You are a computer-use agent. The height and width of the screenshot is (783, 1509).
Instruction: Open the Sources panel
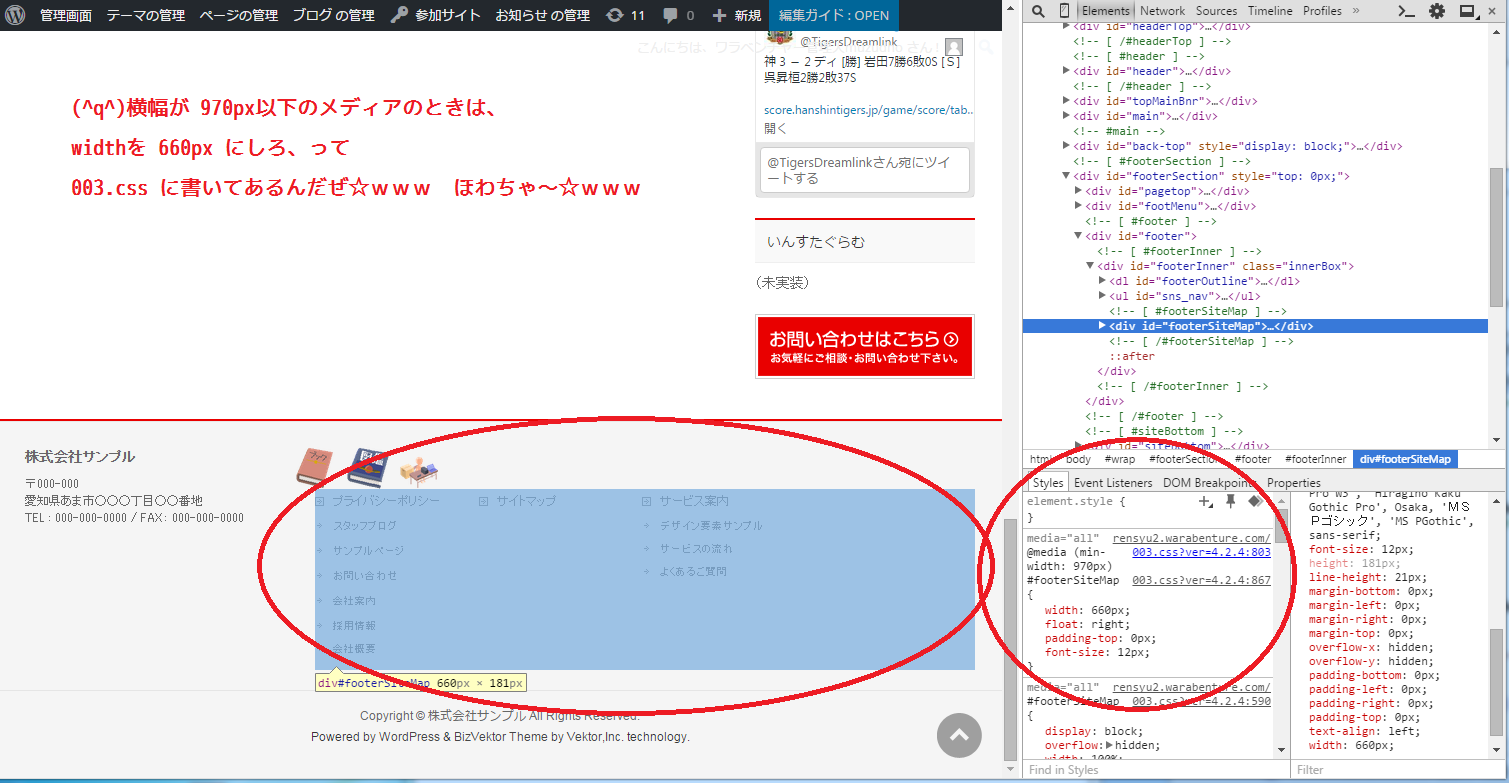(x=1216, y=11)
